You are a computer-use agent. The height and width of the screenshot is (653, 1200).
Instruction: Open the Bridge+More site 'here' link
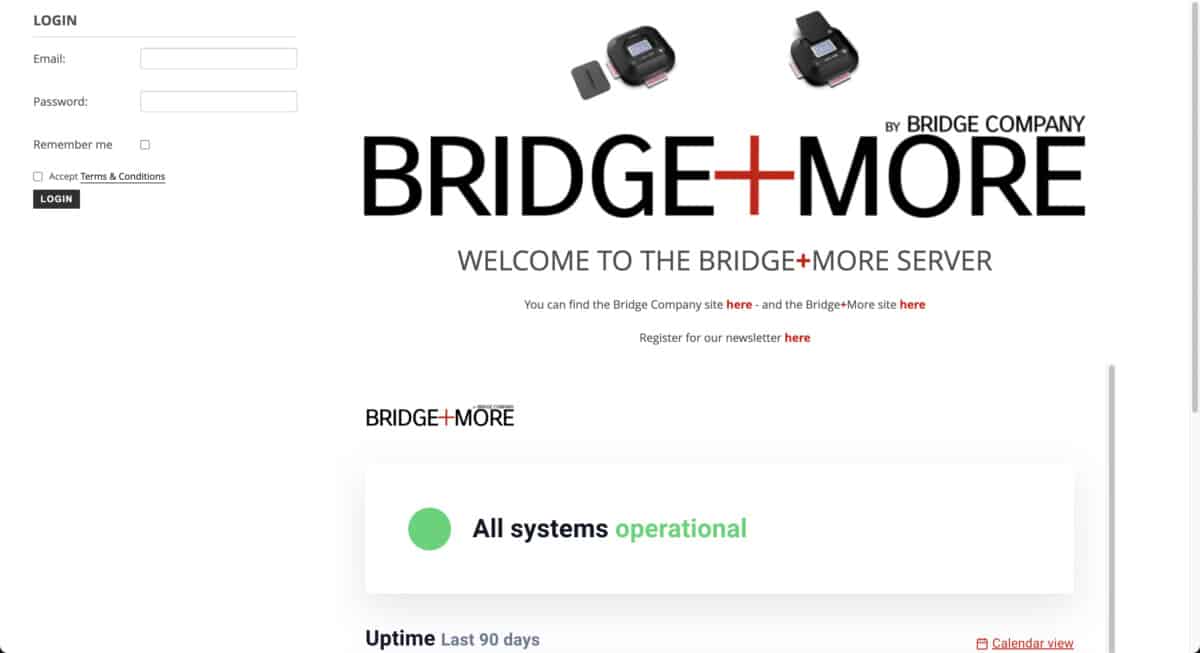[912, 304]
